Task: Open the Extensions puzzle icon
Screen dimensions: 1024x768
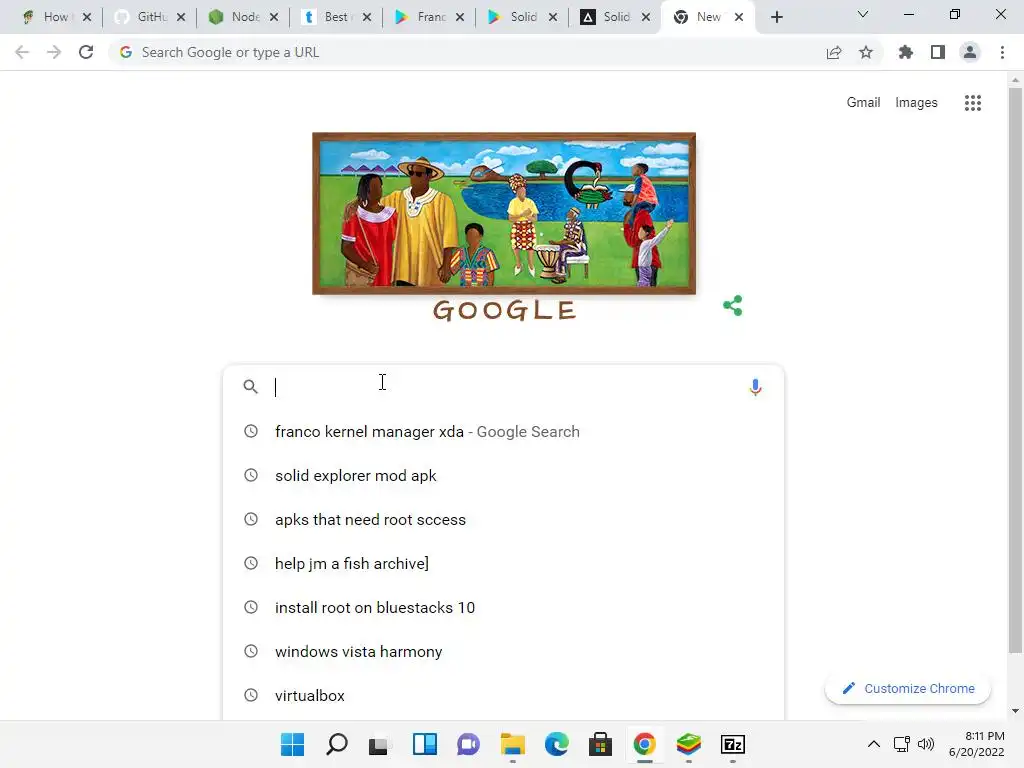Action: (906, 52)
